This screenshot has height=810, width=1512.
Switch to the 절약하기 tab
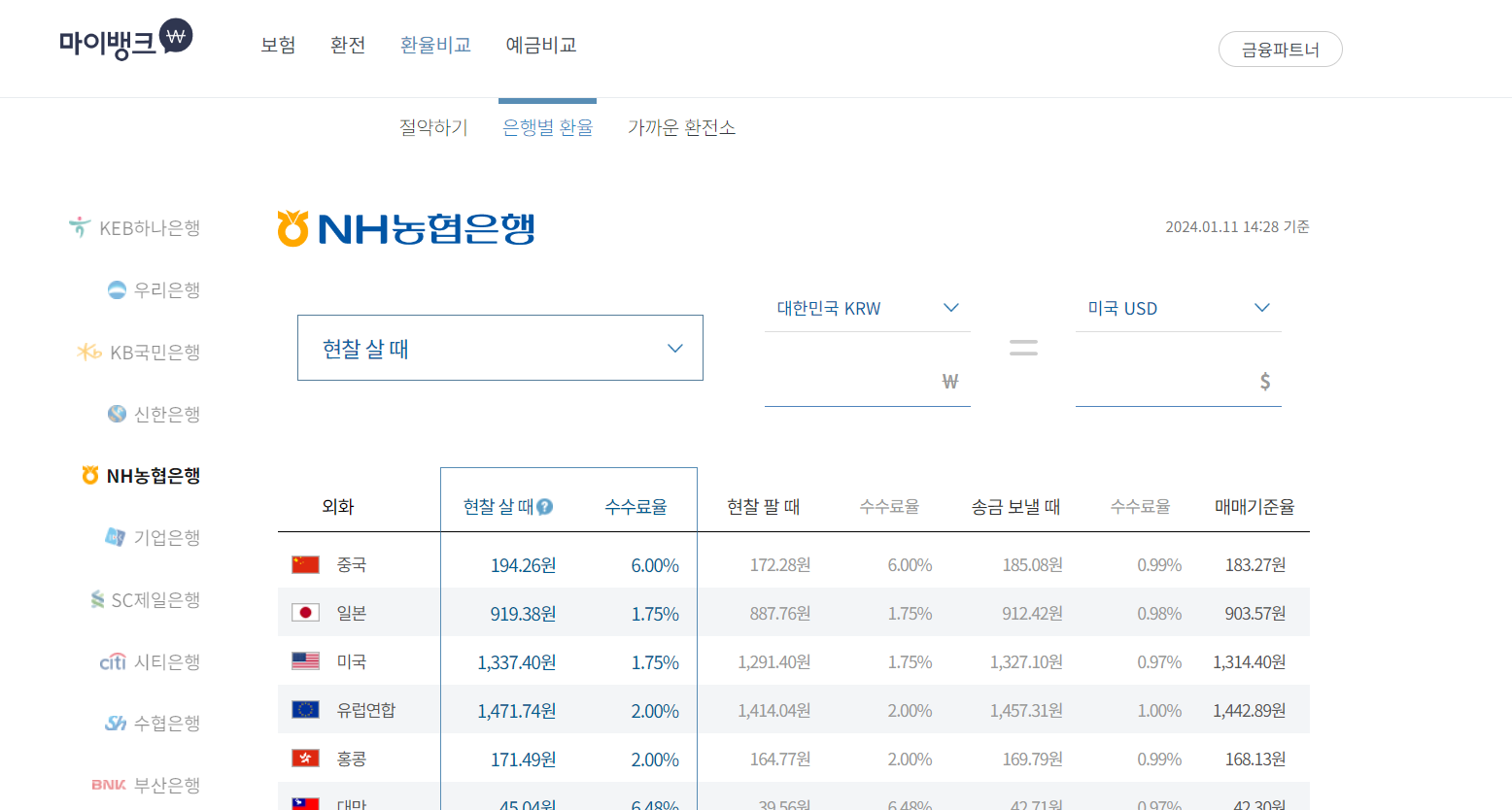(x=433, y=127)
